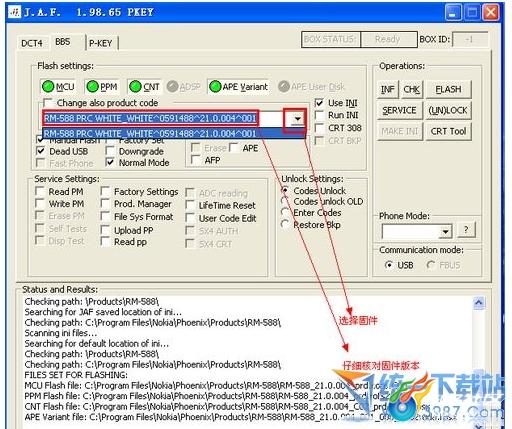Switch to the P-KEY tab
Viewport: 512px width, 429px height.
[101, 43]
